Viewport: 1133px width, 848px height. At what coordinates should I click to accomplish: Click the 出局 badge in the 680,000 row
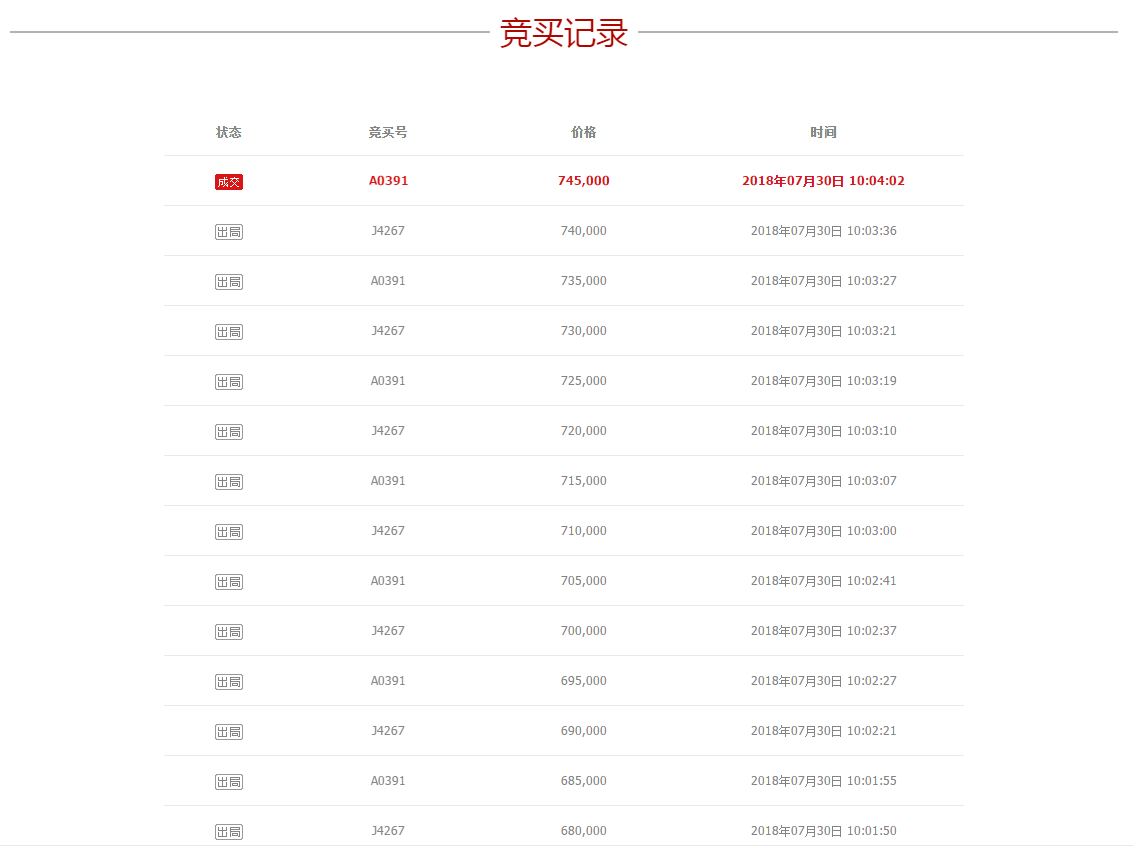click(228, 831)
